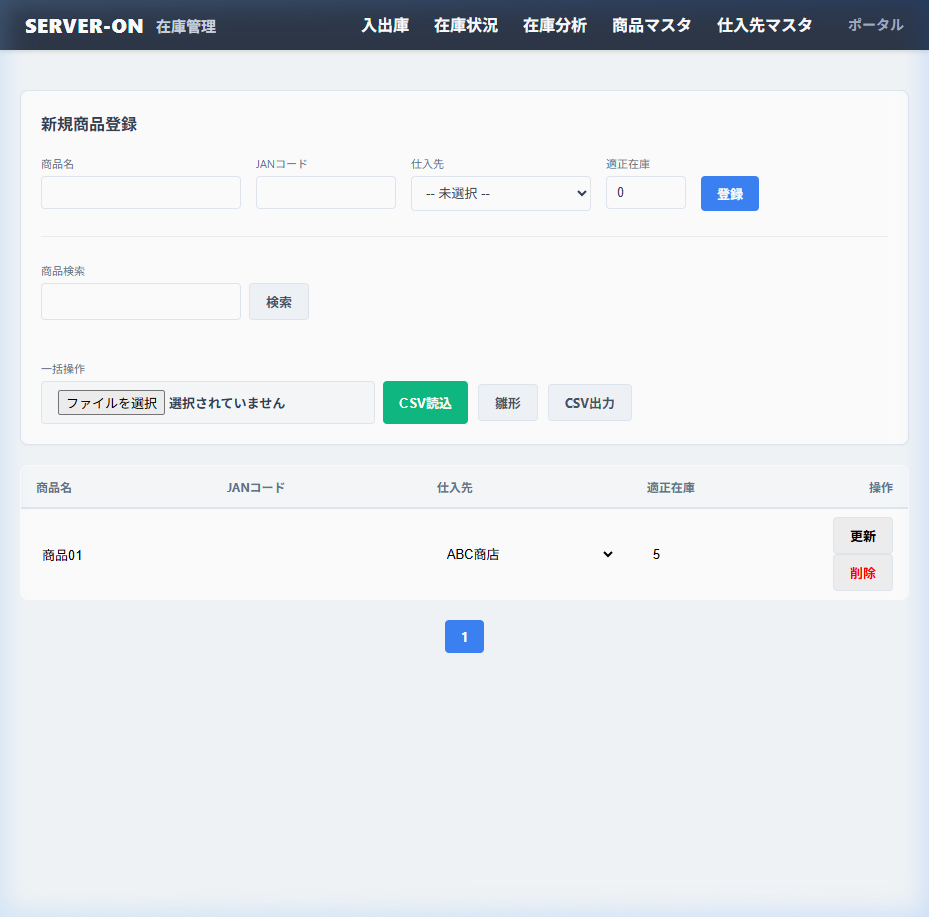Click the 検索 search button
Image resolution: width=929 pixels, height=917 pixels.
pyautogui.click(x=278, y=301)
